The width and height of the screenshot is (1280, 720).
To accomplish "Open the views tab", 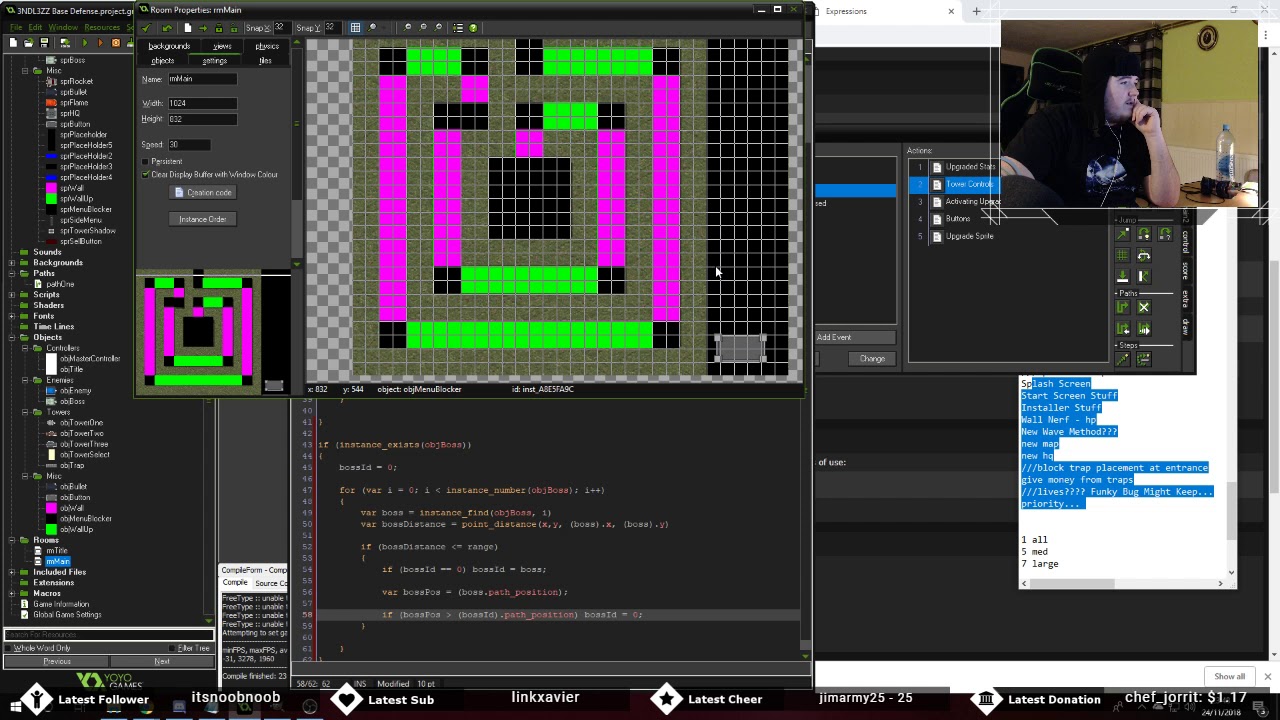I will coord(222,46).
